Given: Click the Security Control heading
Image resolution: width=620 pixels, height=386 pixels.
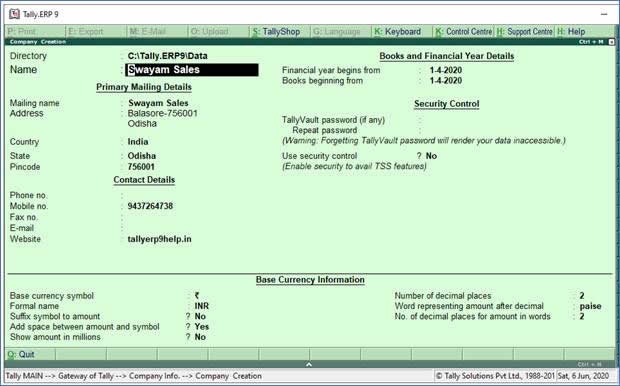Looking at the screenshot, I should click(x=446, y=104).
